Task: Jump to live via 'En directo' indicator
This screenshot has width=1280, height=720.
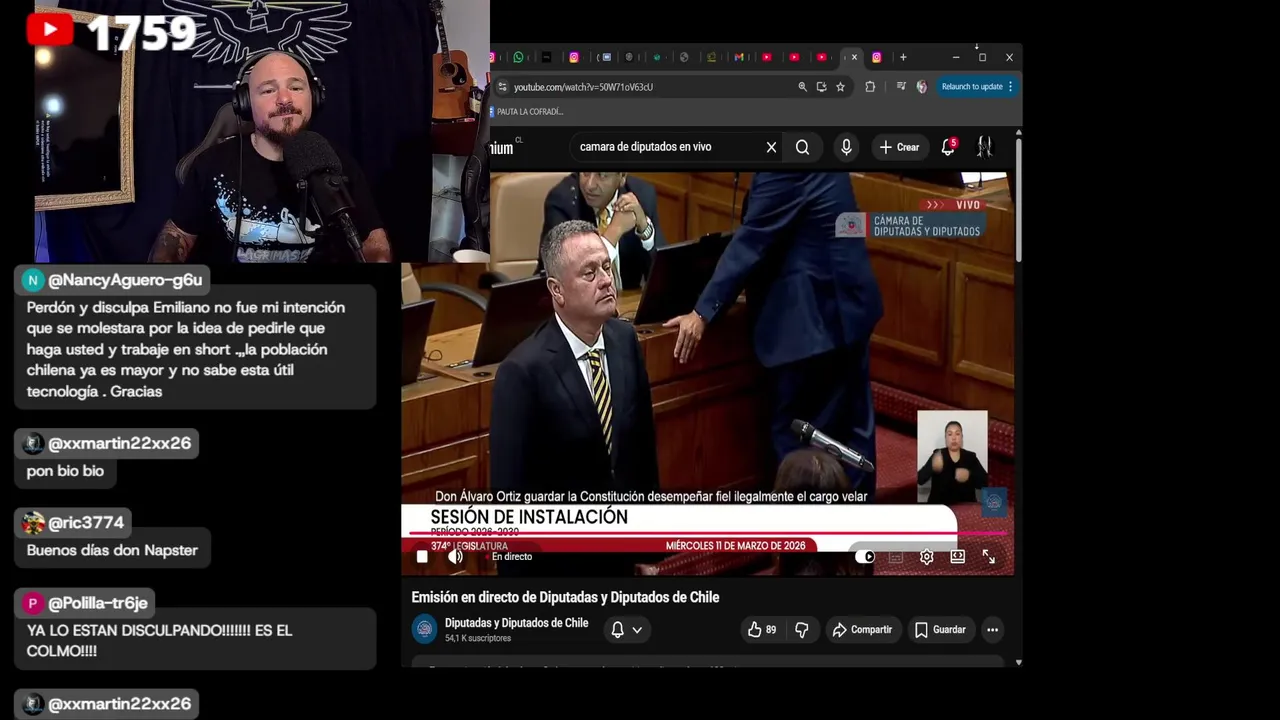Action: [509, 557]
